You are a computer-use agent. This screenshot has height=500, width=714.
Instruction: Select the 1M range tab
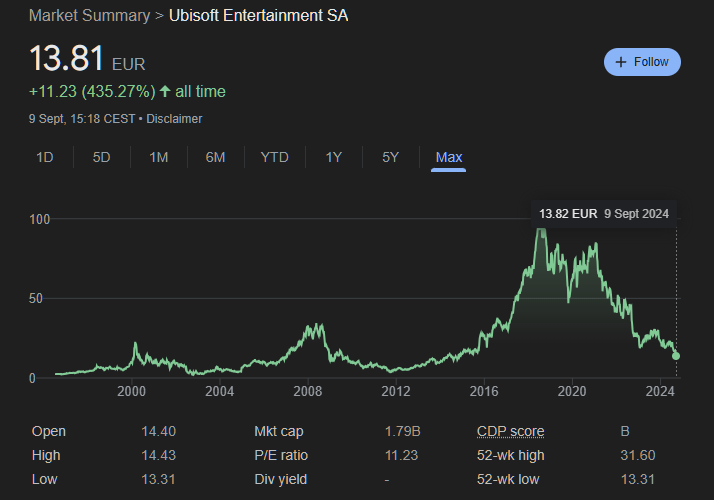tap(158, 157)
